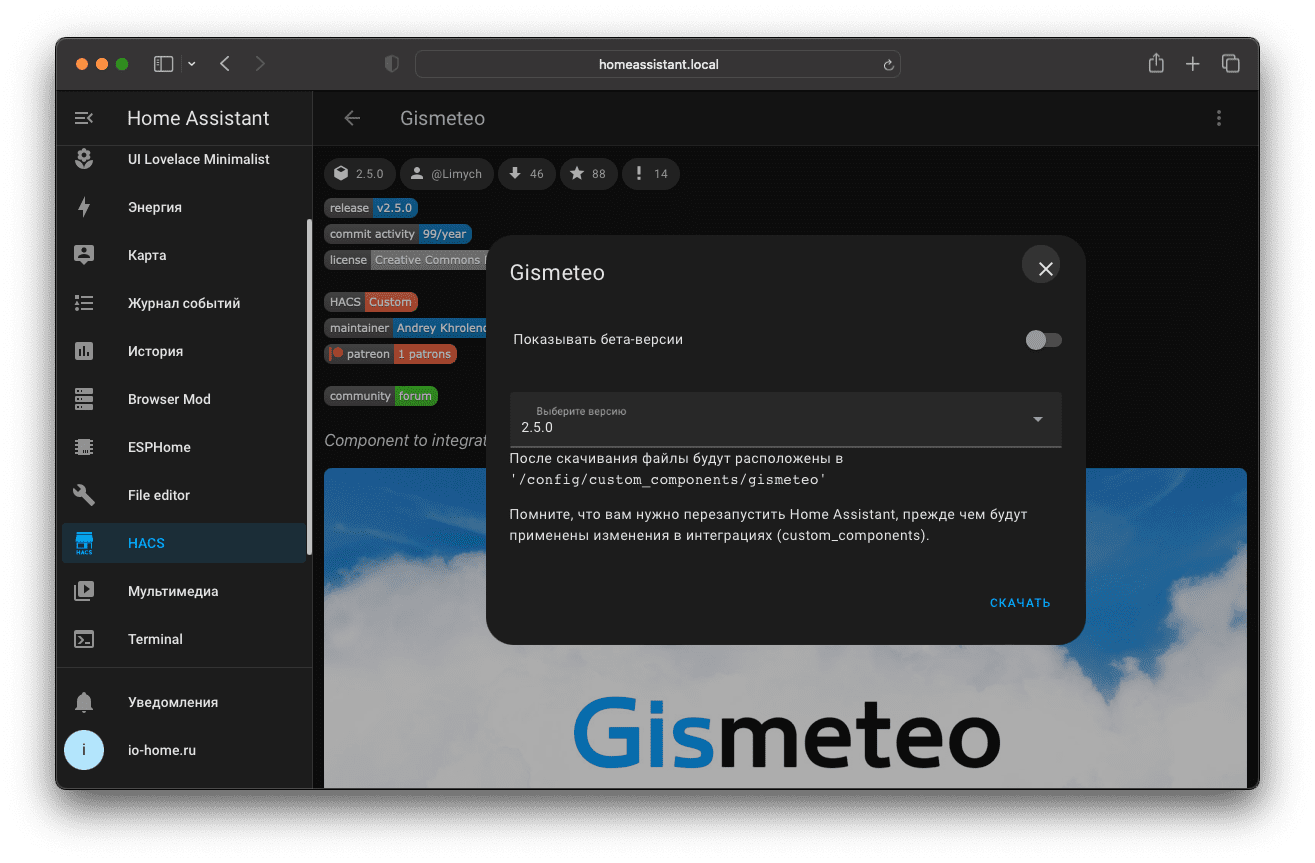Open the File editor wrench icon
The image size is (1315, 863).
[x=84, y=495]
